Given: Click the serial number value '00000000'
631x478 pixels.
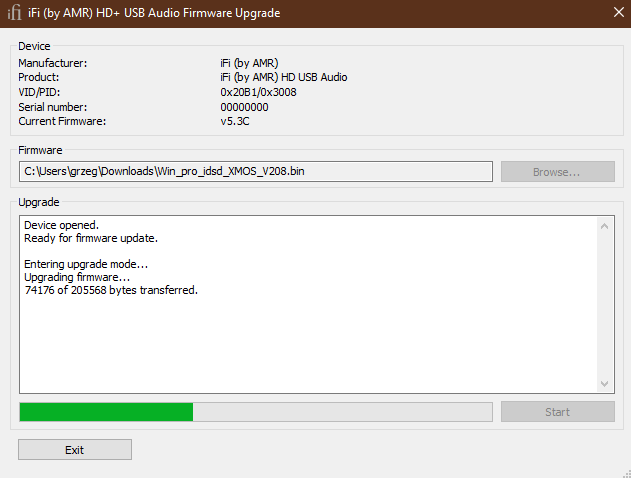Looking at the screenshot, I should pyautogui.click(x=244, y=107).
